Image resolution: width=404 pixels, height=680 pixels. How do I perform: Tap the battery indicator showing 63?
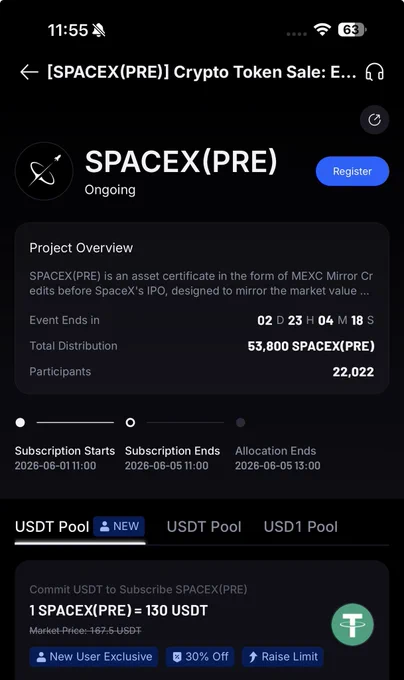click(x=352, y=30)
